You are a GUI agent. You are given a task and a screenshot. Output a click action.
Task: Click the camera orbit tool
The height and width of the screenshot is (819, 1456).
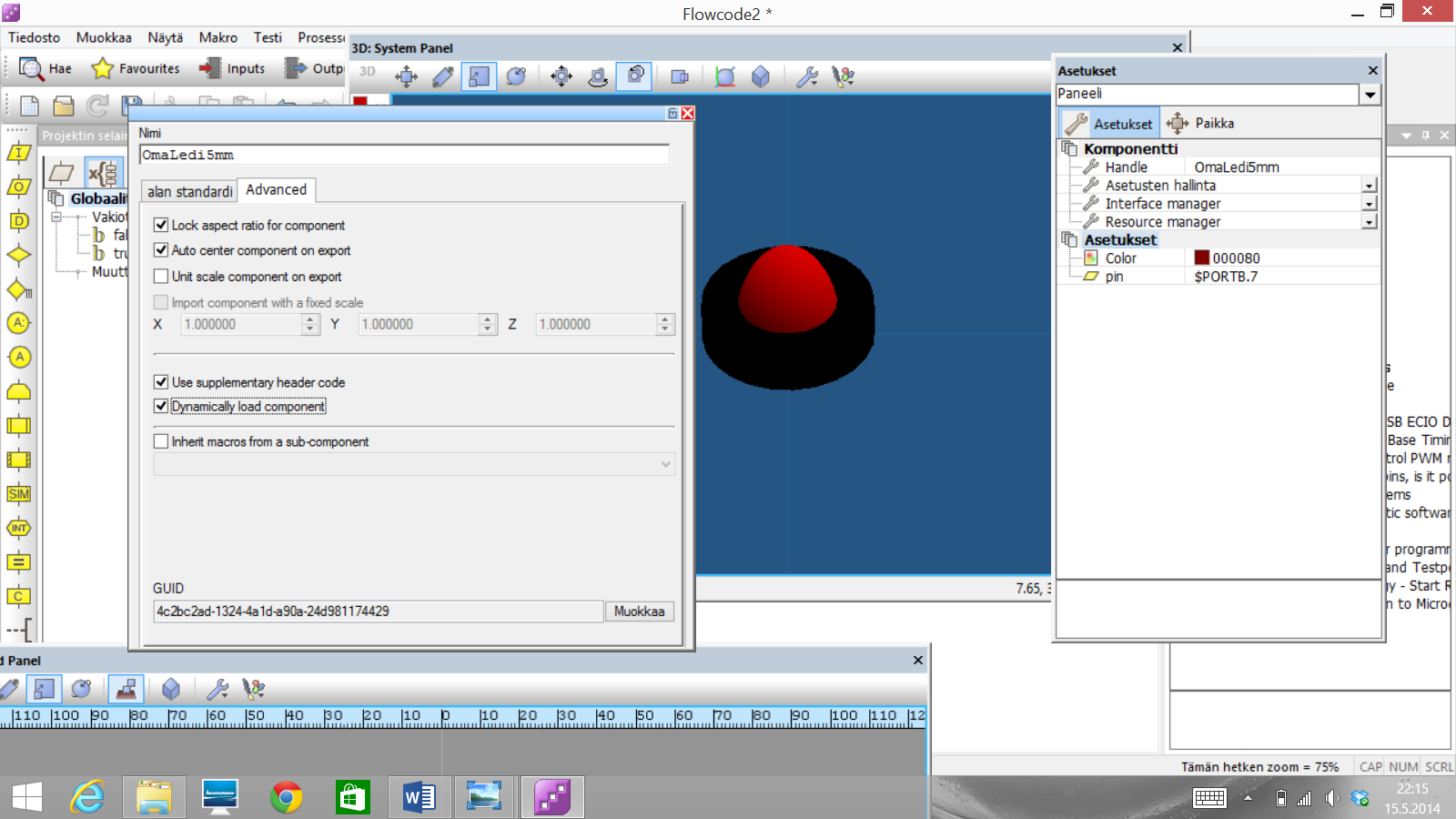(598, 77)
